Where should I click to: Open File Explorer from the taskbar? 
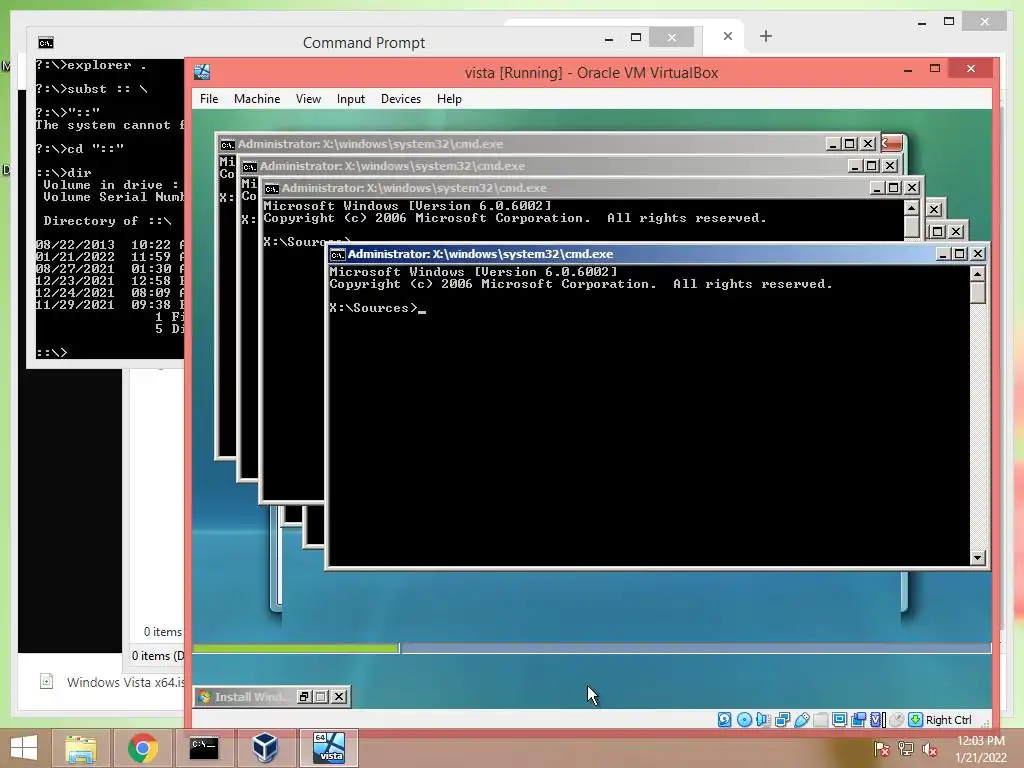coord(81,748)
